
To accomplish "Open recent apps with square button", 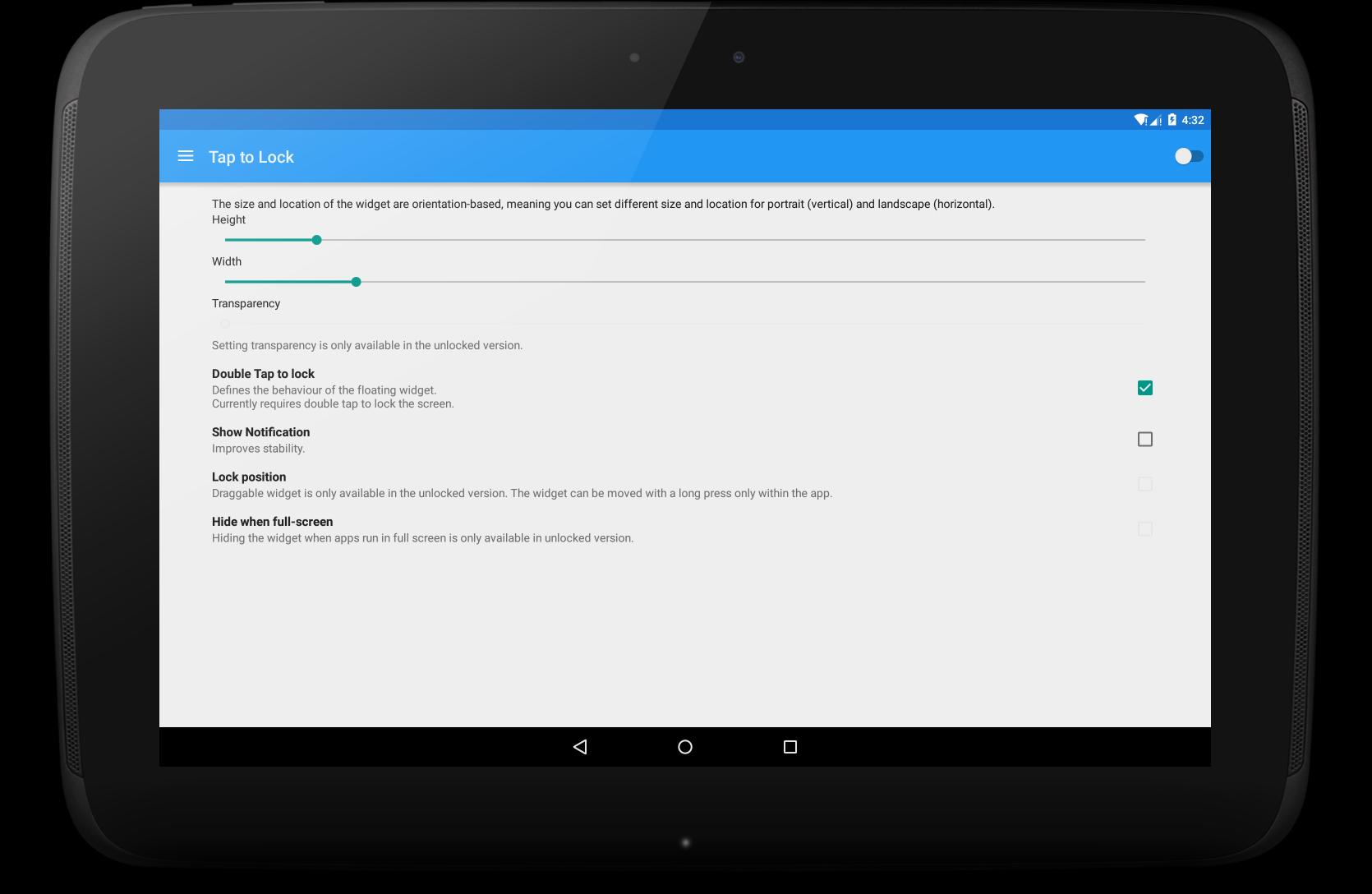I will (790, 747).
